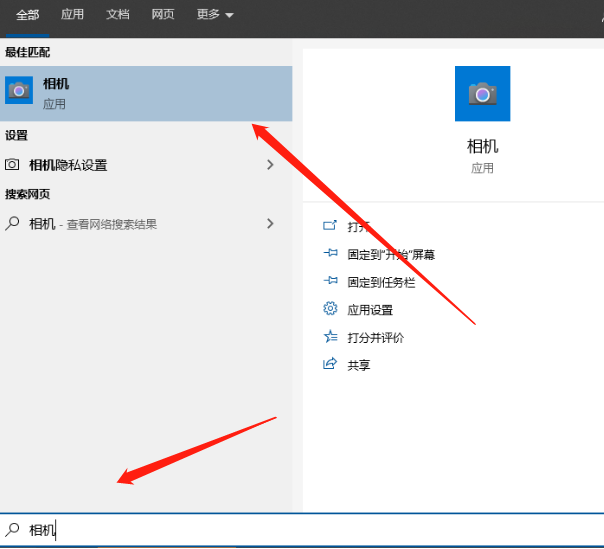
Task: Click the search box containing 相机
Action: pyautogui.click(x=302, y=530)
